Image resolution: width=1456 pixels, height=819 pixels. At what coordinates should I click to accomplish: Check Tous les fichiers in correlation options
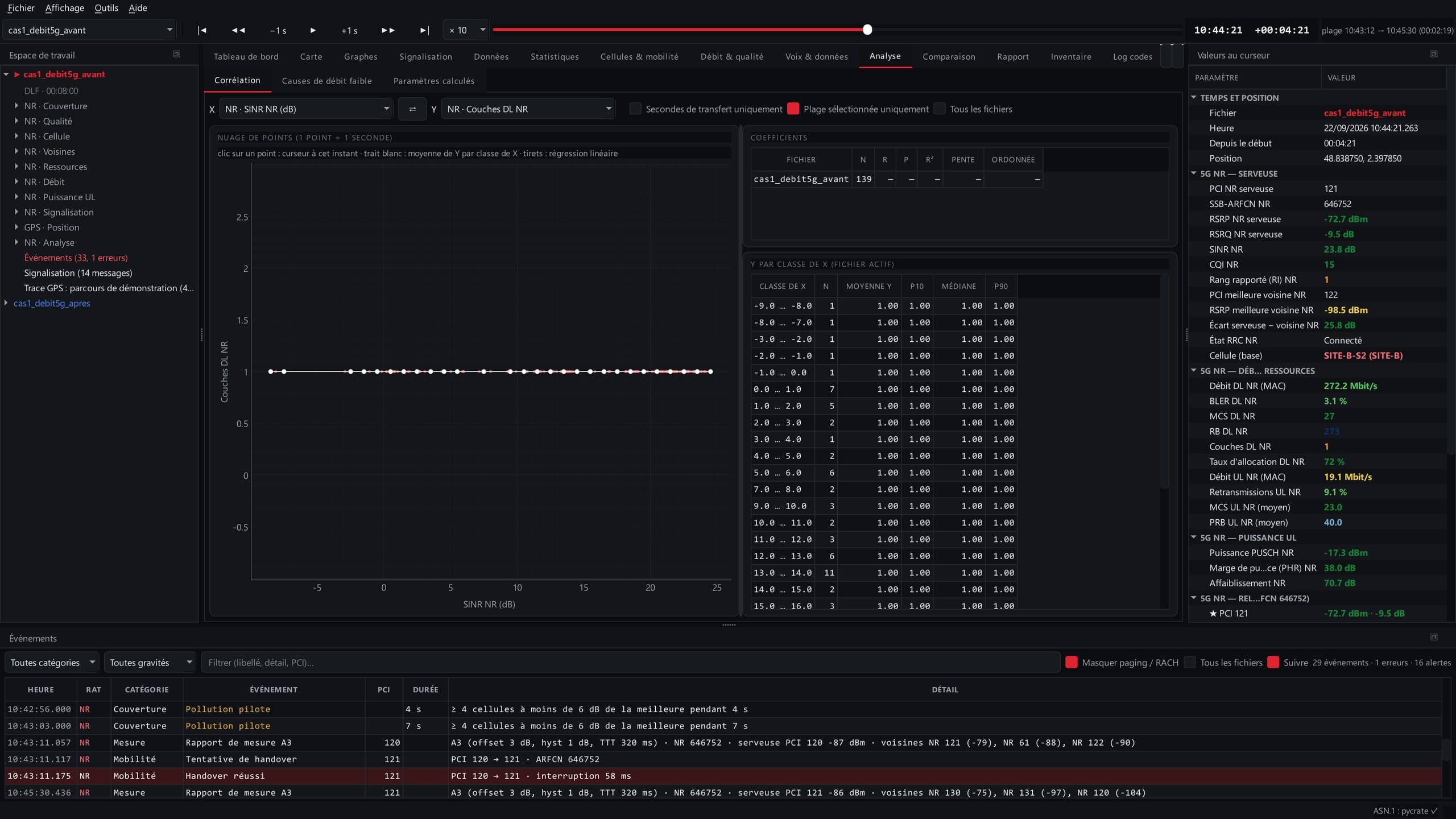[x=940, y=109]
